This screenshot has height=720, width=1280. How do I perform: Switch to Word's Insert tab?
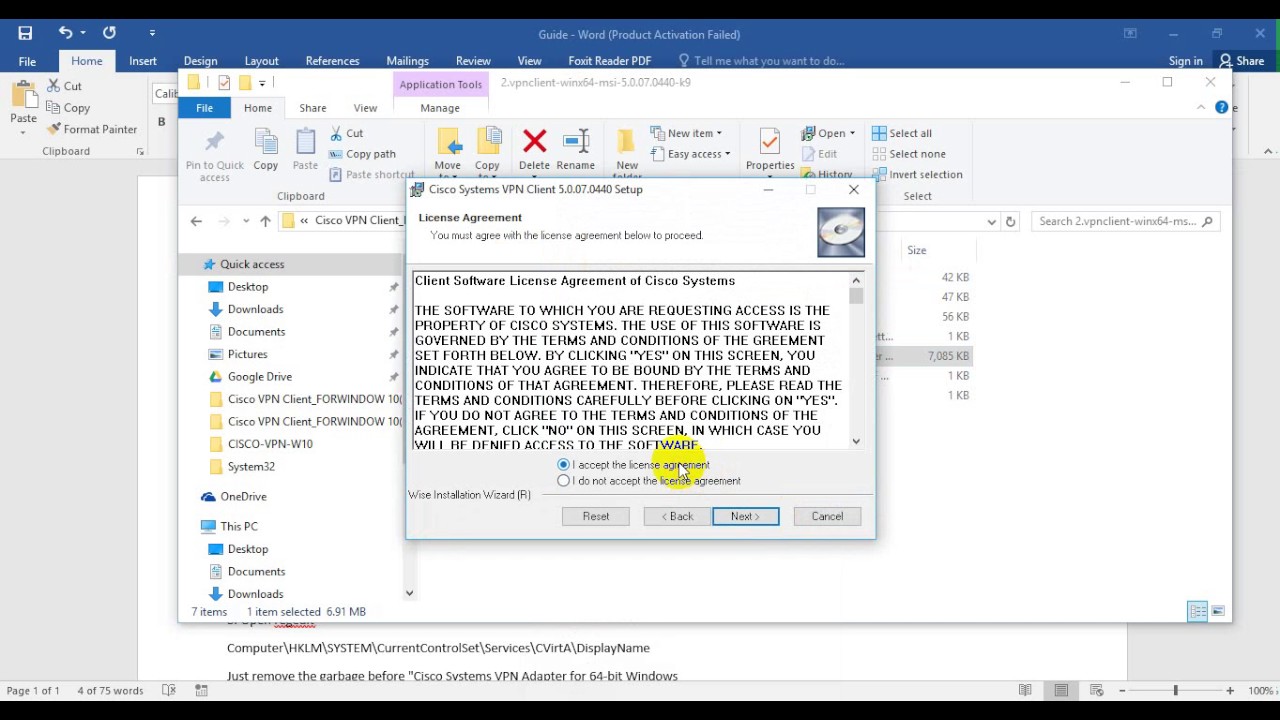click(143, 61)
